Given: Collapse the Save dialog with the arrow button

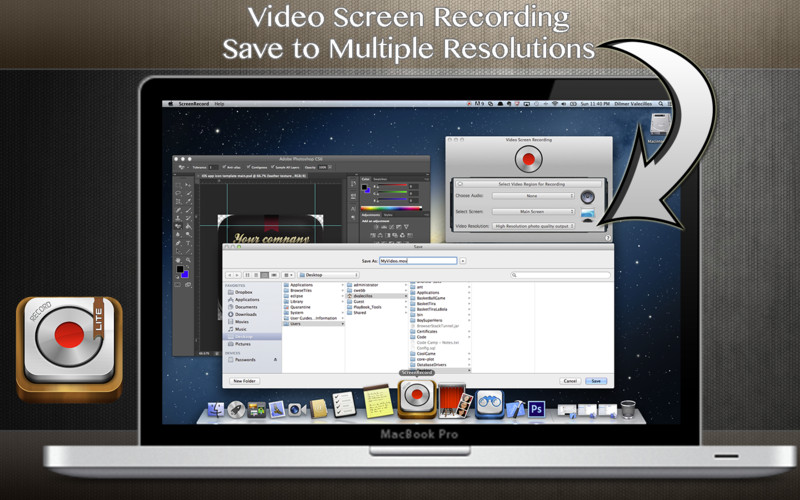Looking at the screenshot, I should pyautogui.click(x=463, y=261).
